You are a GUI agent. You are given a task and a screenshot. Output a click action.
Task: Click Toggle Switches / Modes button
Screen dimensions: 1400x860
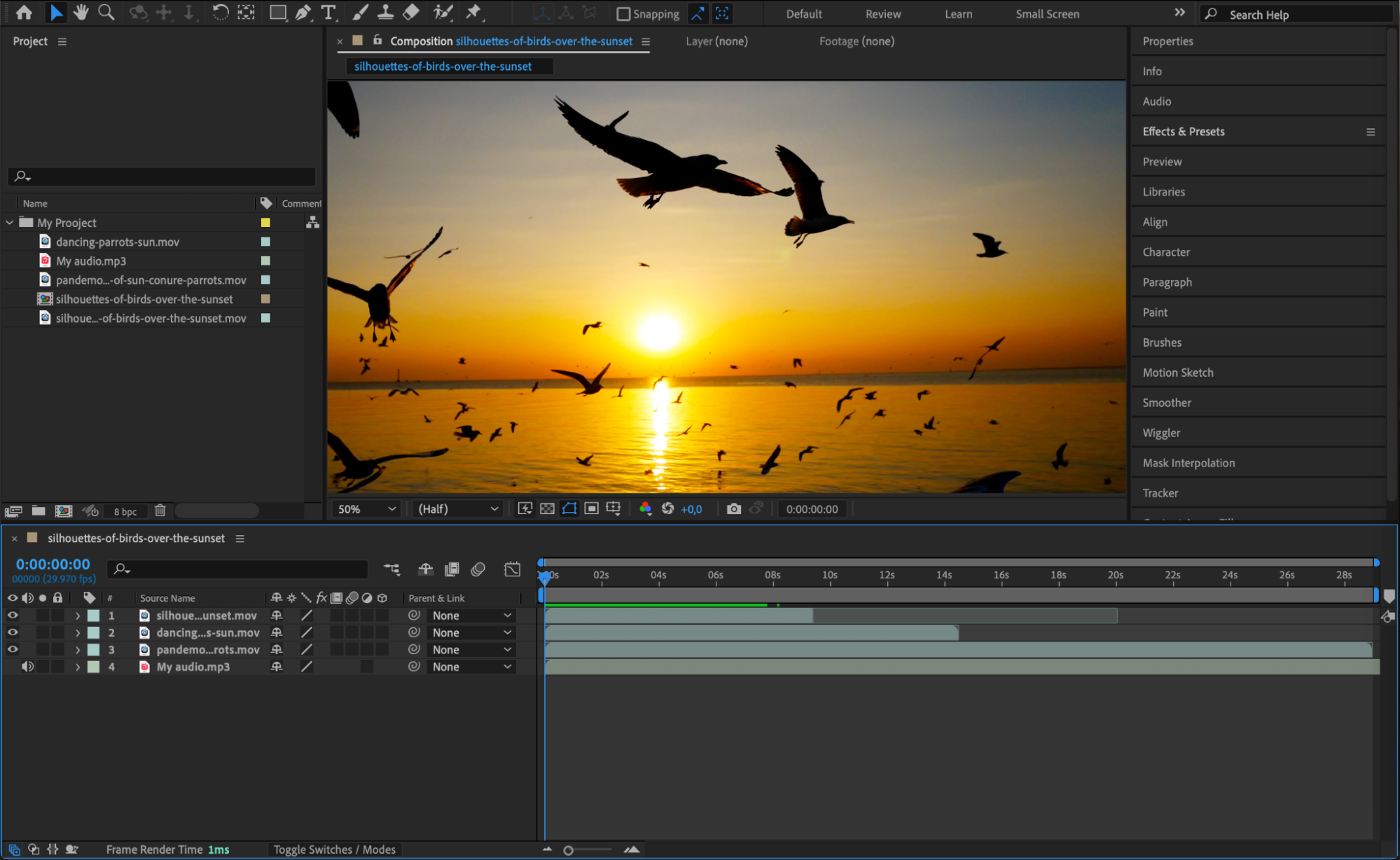point(334,849)
